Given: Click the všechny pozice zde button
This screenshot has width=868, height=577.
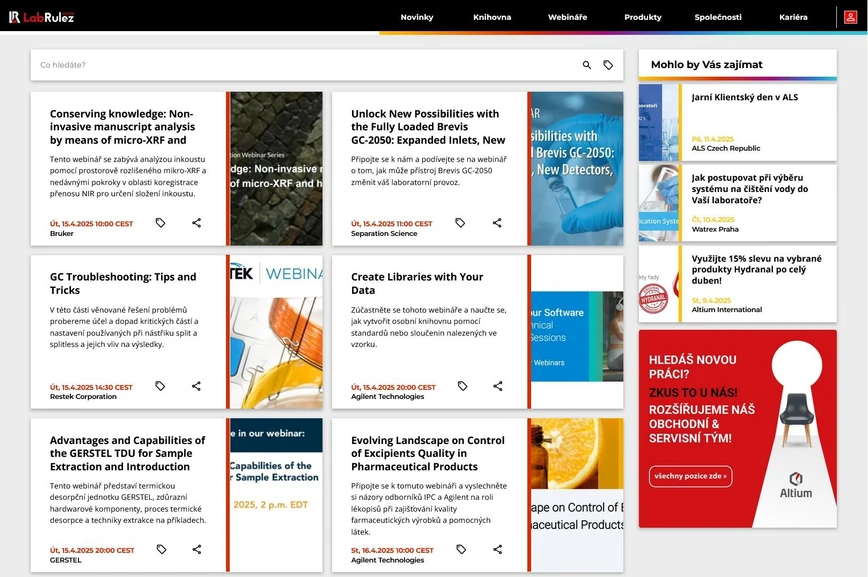Looking at the screenshot, I should pyautogui.click(x=689, y=476).
